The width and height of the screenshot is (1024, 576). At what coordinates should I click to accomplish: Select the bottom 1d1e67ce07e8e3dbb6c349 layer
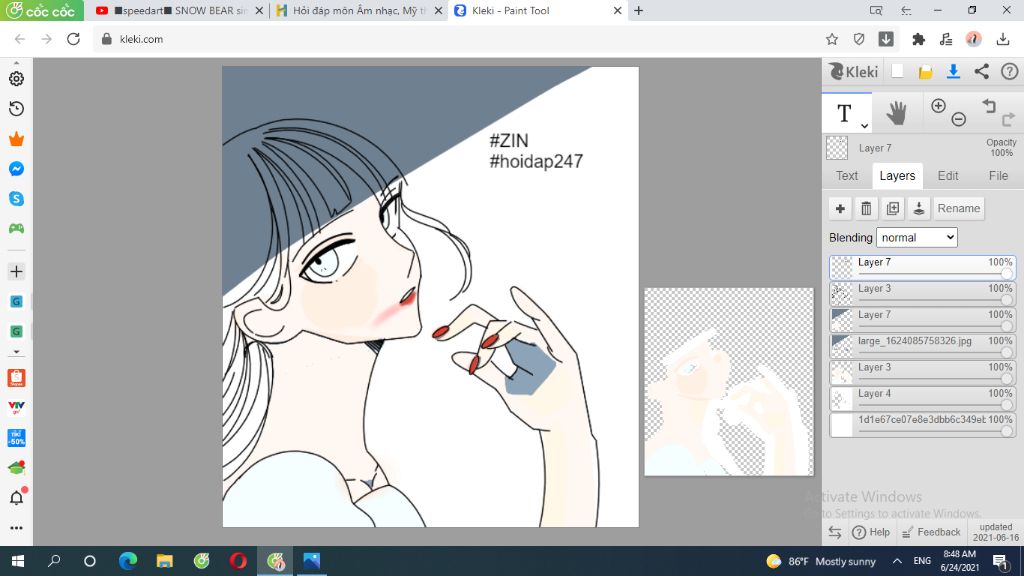coord(922,424)
